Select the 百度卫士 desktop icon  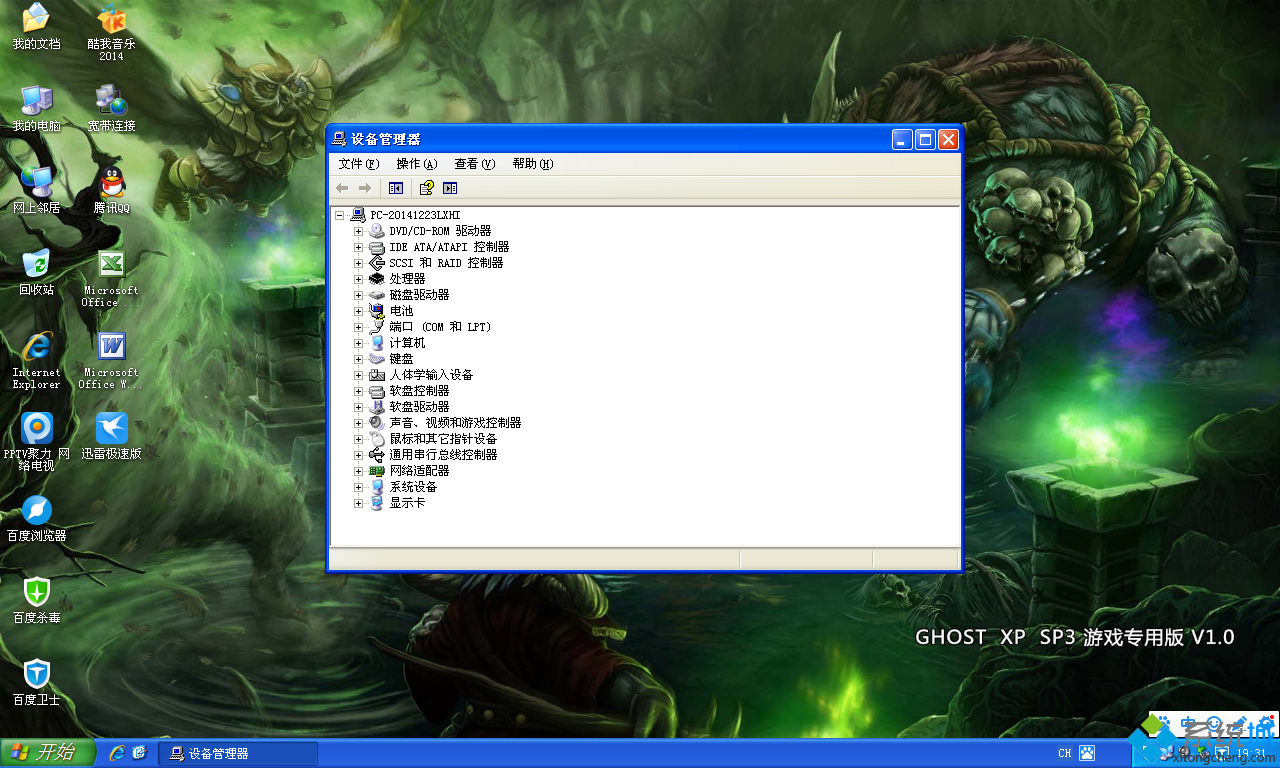[36, 682]
